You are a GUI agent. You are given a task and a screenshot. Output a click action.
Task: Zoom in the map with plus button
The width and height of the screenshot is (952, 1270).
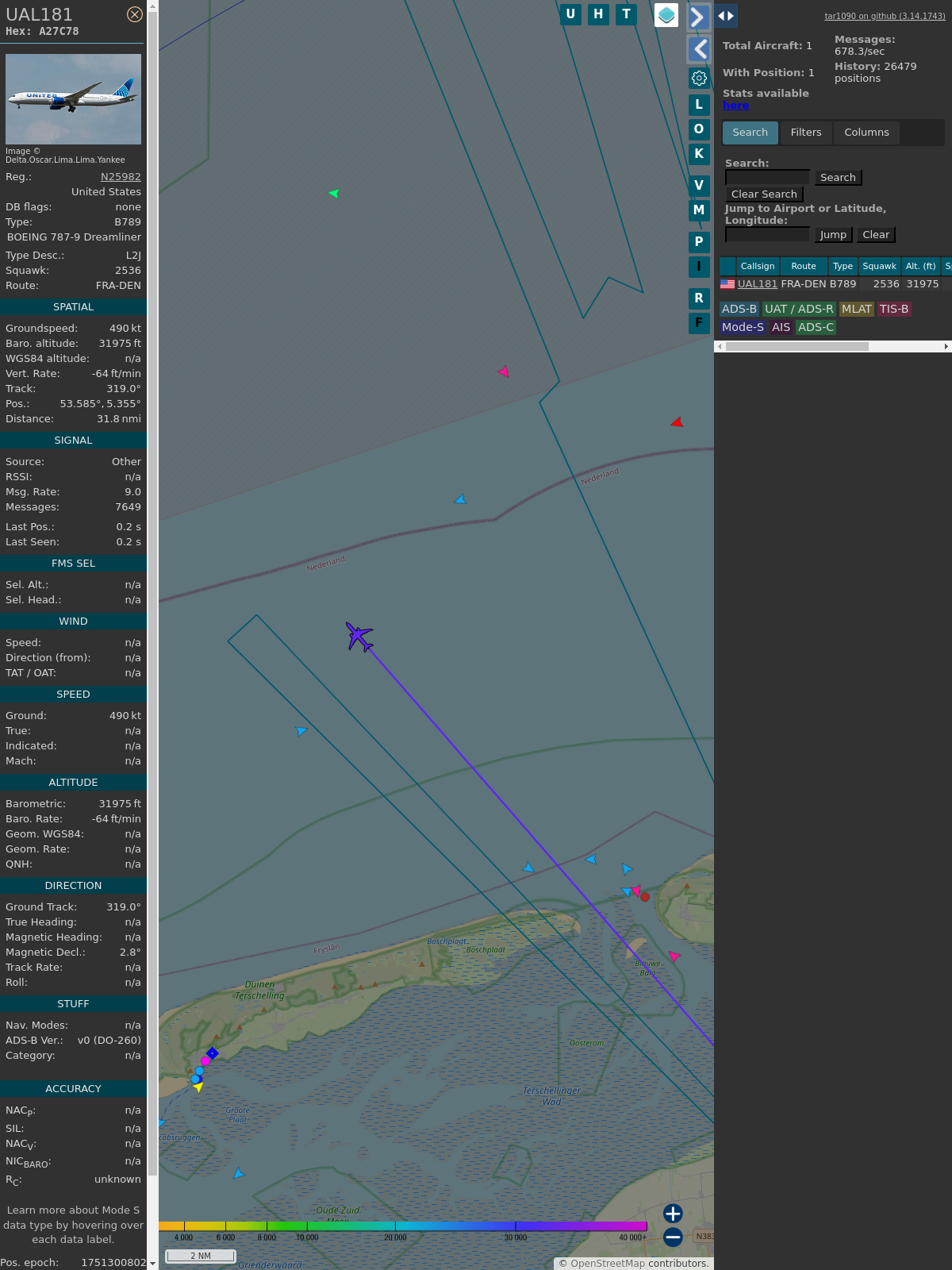[673, 1214]
